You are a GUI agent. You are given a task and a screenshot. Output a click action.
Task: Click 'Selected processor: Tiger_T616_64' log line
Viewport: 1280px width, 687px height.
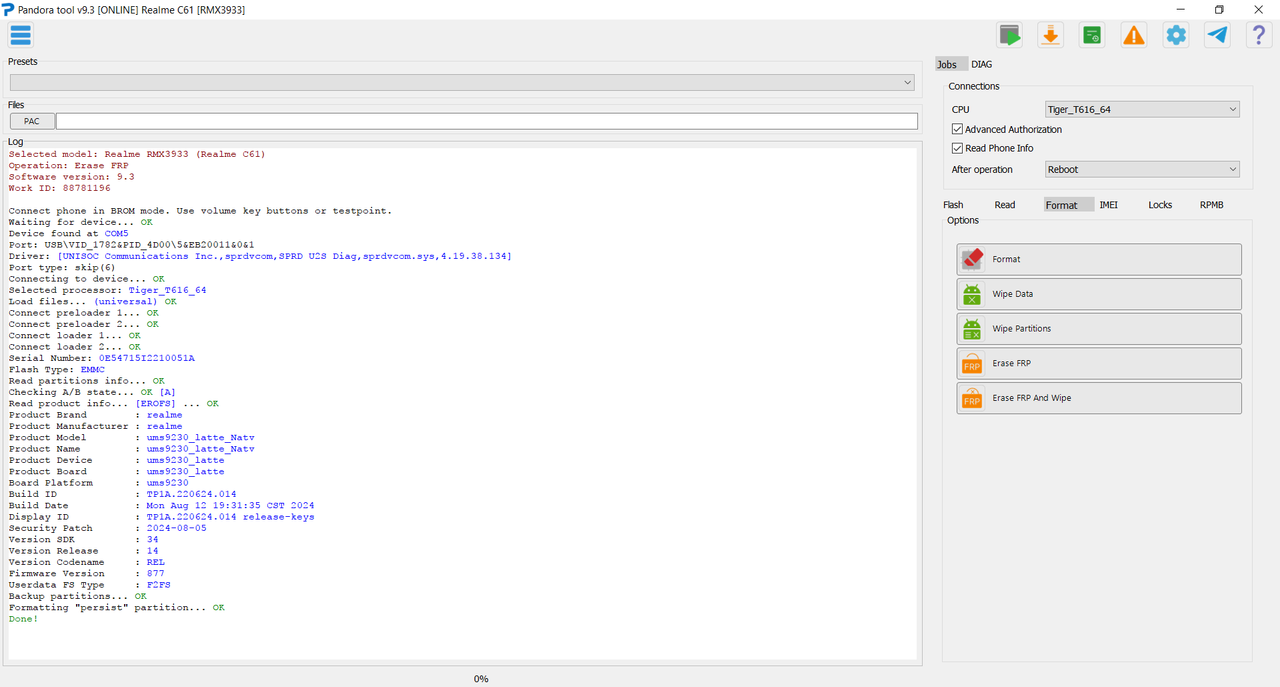pos(107,290)
